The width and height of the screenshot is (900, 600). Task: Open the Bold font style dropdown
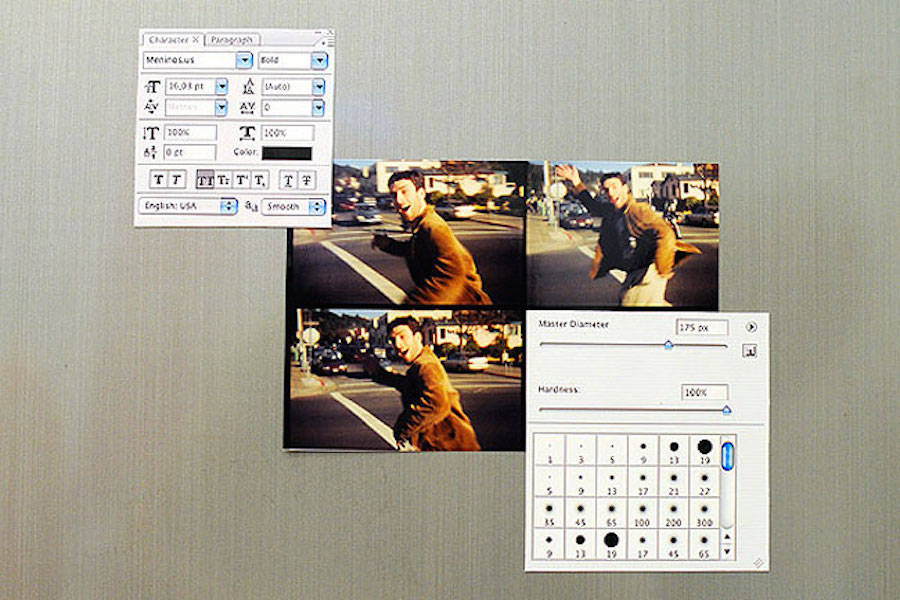click(318, 60)
